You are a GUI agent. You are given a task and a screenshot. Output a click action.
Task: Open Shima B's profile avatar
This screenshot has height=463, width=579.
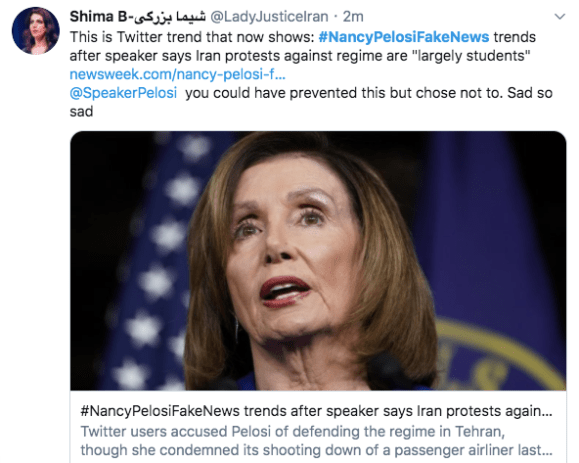[x=35, y=31]
